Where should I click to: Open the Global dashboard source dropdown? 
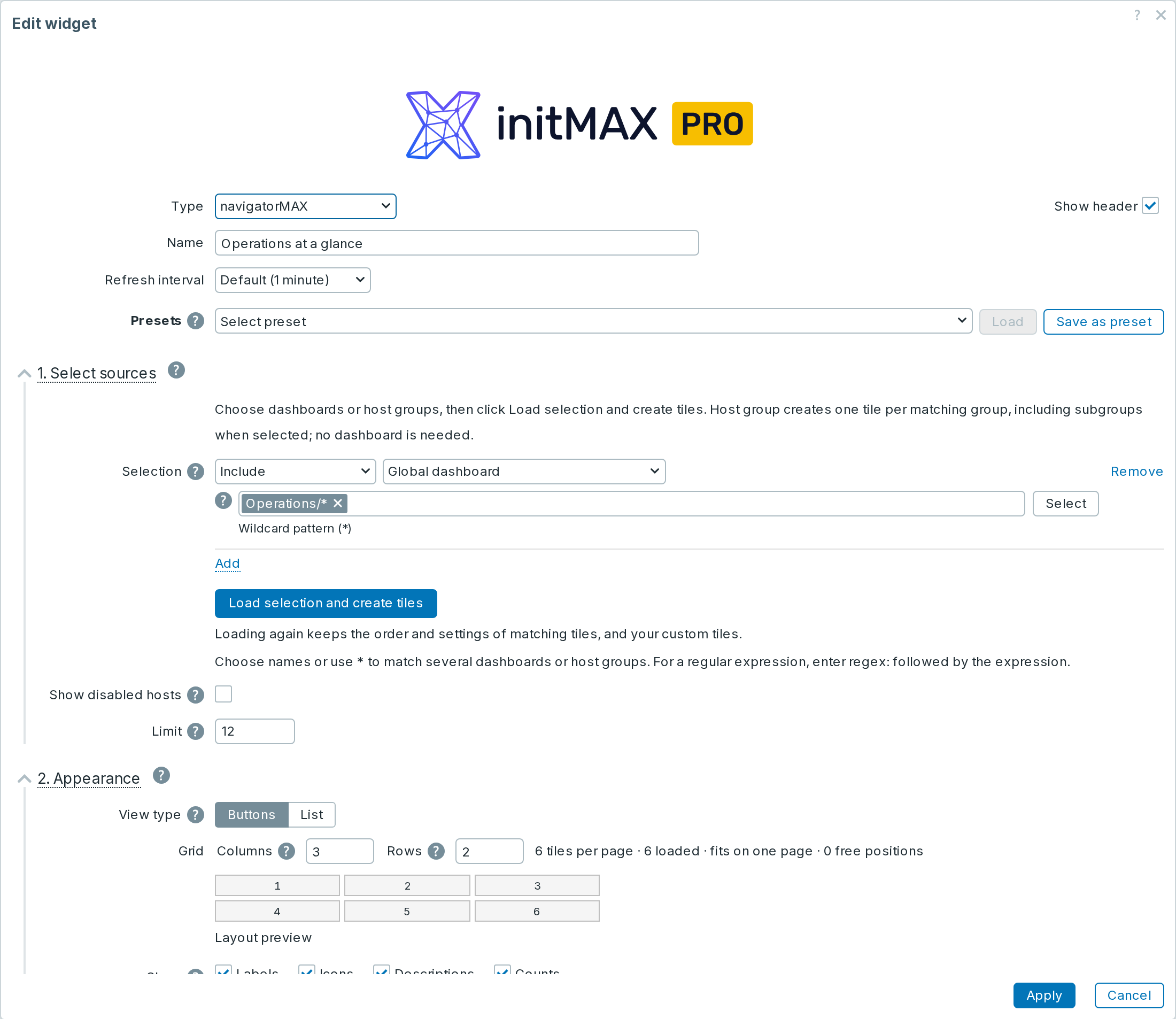[524, 472]
